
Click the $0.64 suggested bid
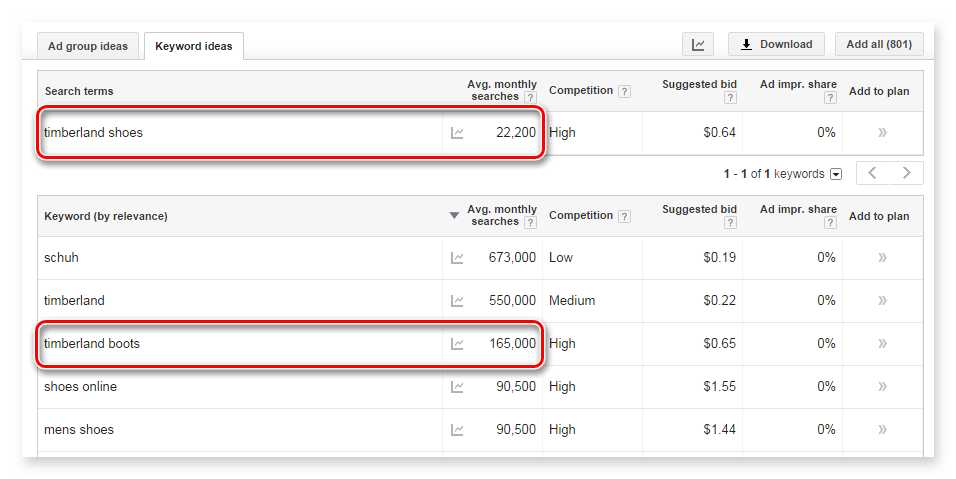tap(719, 133)
